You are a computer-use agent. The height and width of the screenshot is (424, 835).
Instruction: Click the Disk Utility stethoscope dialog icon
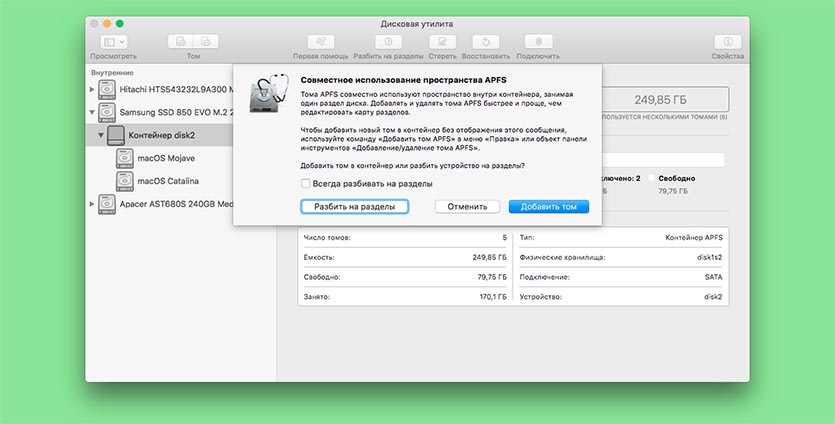pos(269,93)
